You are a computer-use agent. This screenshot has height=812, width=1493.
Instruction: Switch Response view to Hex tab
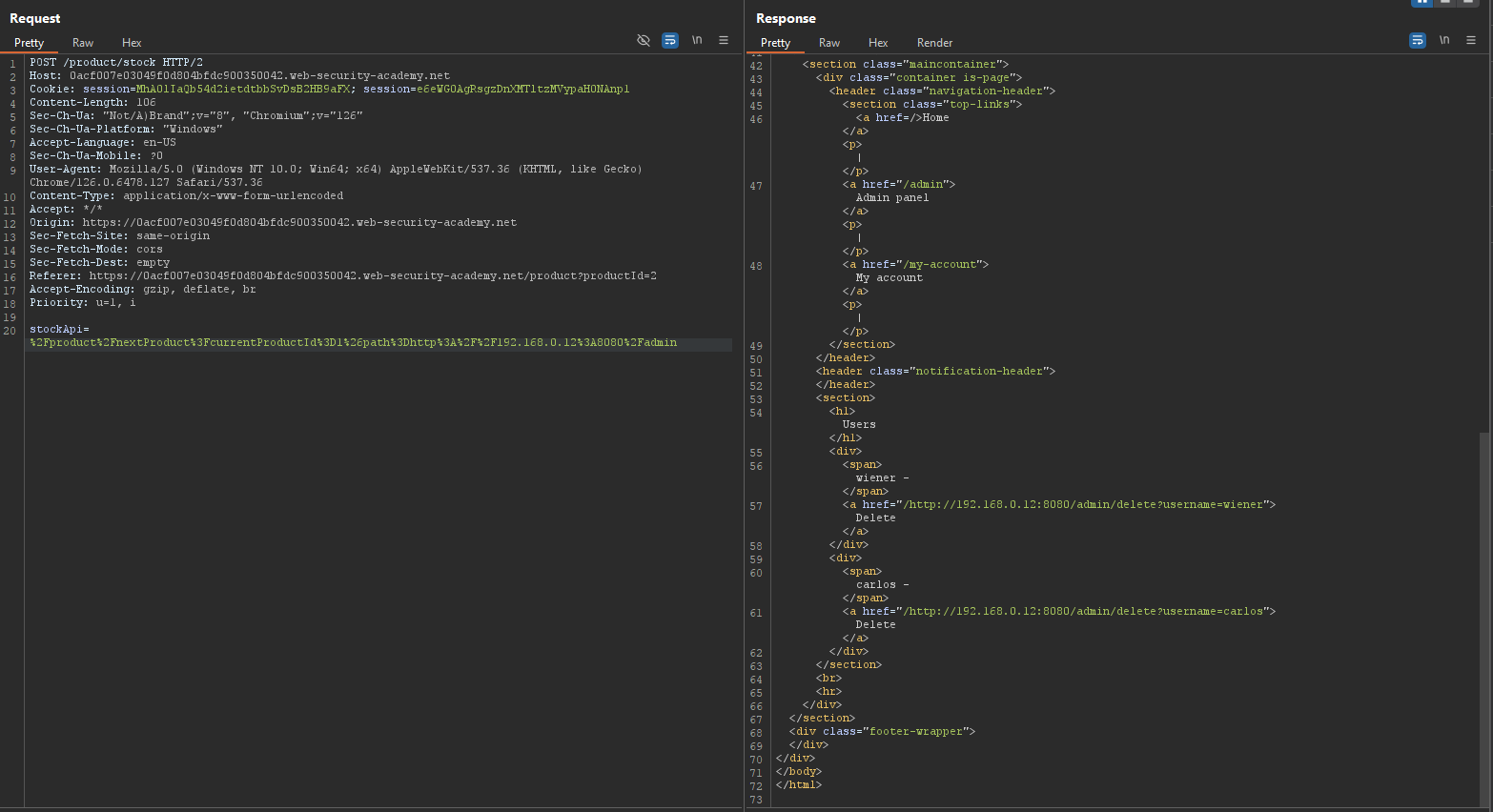click(878, 43)
